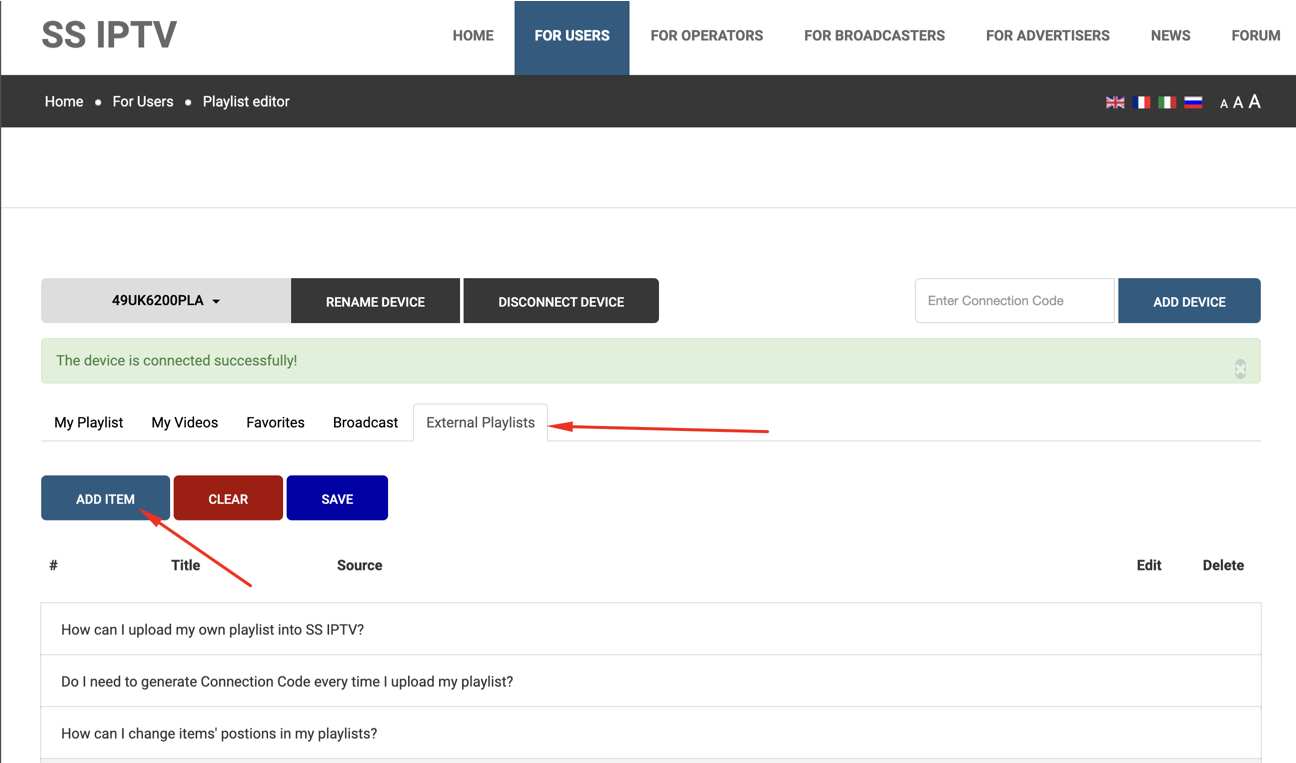Screen dimensions: 1296x763
Task: Switch language to Russian flag
Action: [1193, 102]
